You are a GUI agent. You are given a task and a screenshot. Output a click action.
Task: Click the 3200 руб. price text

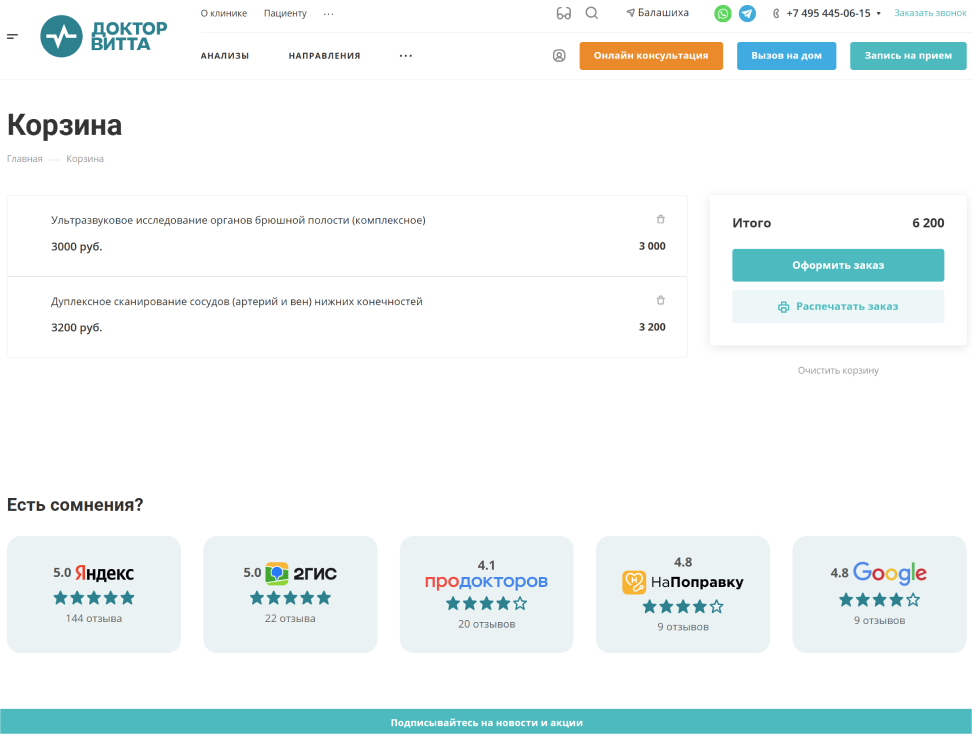click(x=77, y=327)
